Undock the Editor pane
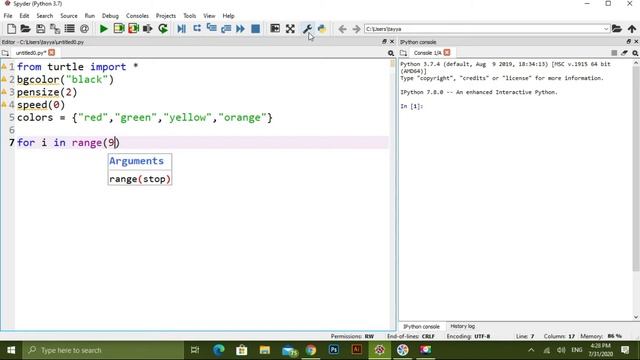 [x=384, y=42]
